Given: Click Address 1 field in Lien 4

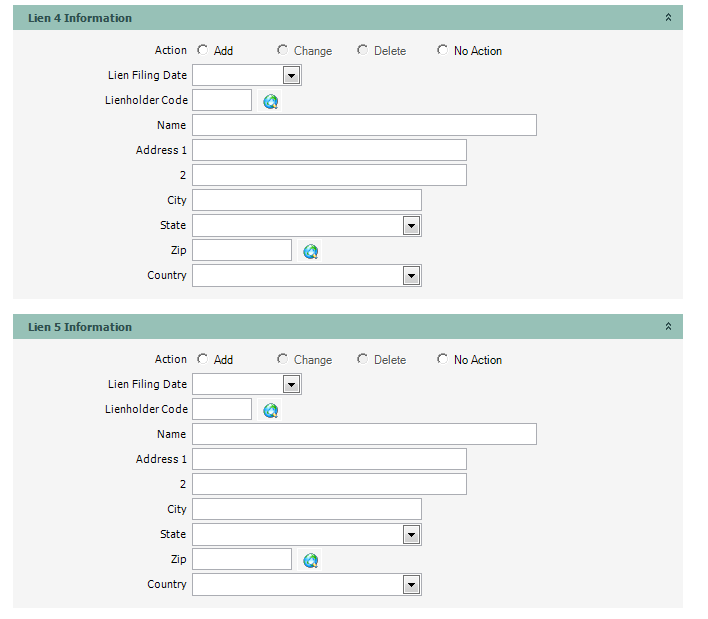Looking at the screenshot, I should (329, 150).
